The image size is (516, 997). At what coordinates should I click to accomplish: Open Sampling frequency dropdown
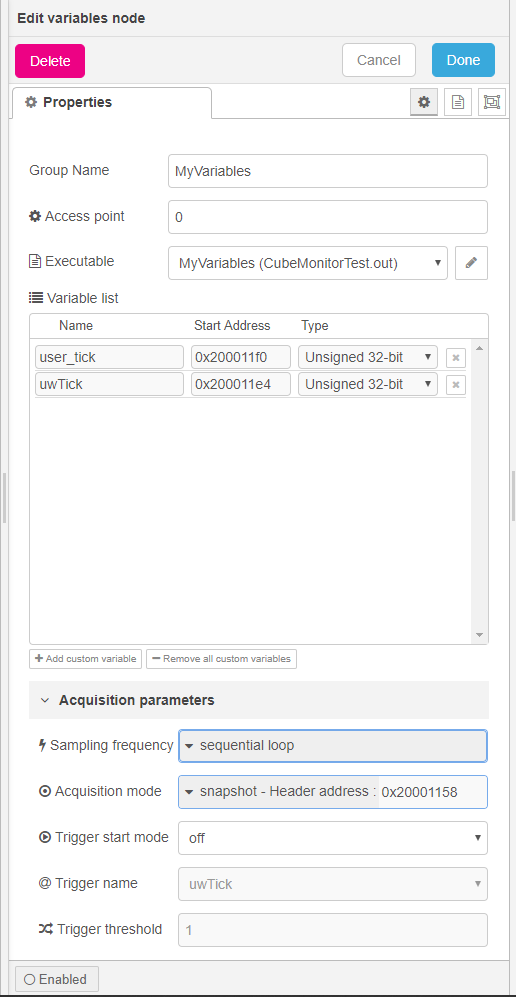[x=333, y=745]
